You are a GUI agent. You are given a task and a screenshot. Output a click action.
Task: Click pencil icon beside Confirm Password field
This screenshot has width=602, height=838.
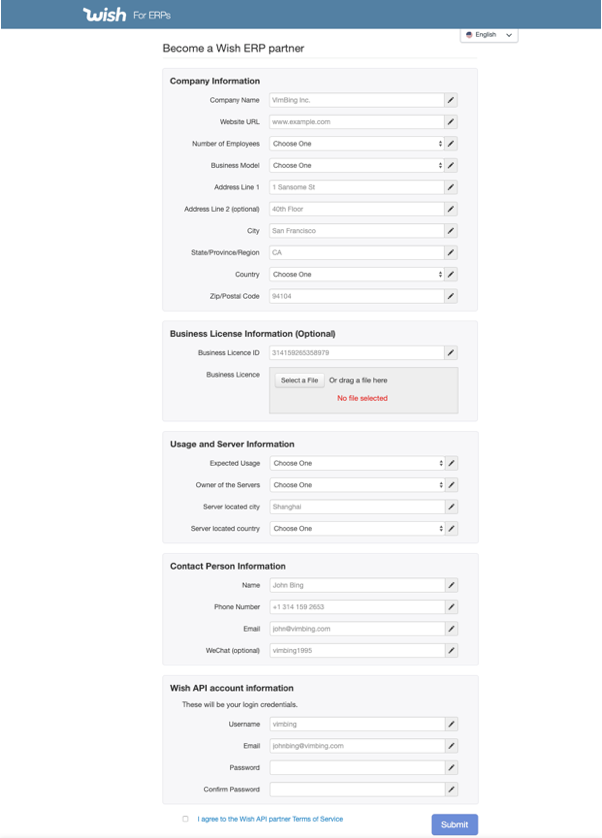point(451,789)
